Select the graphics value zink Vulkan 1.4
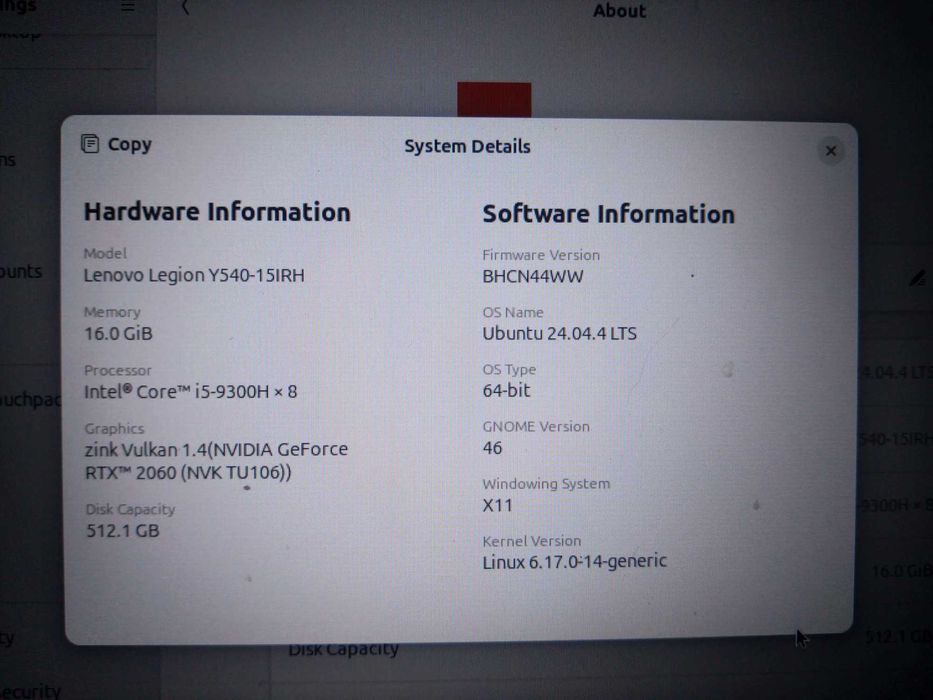This screenshot has height=700, width=933. coord(216,461)
